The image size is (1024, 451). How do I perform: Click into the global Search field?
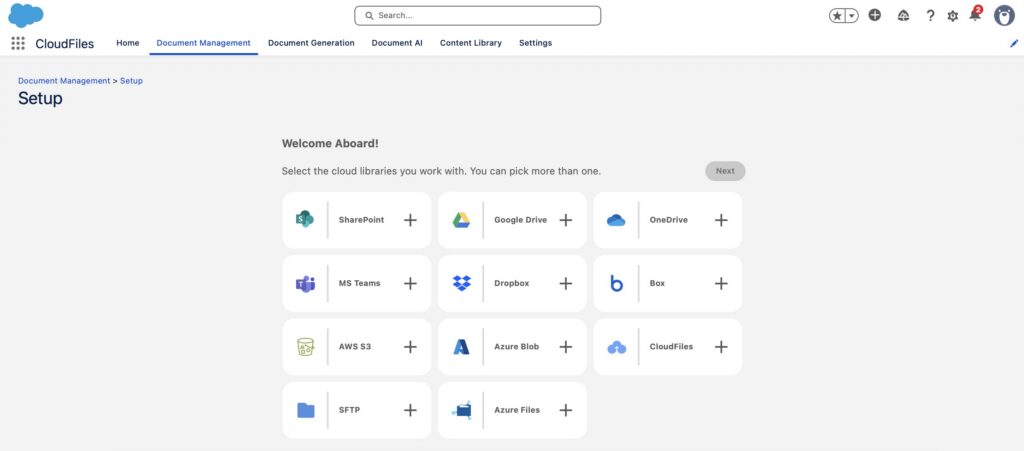pos(477,16)
